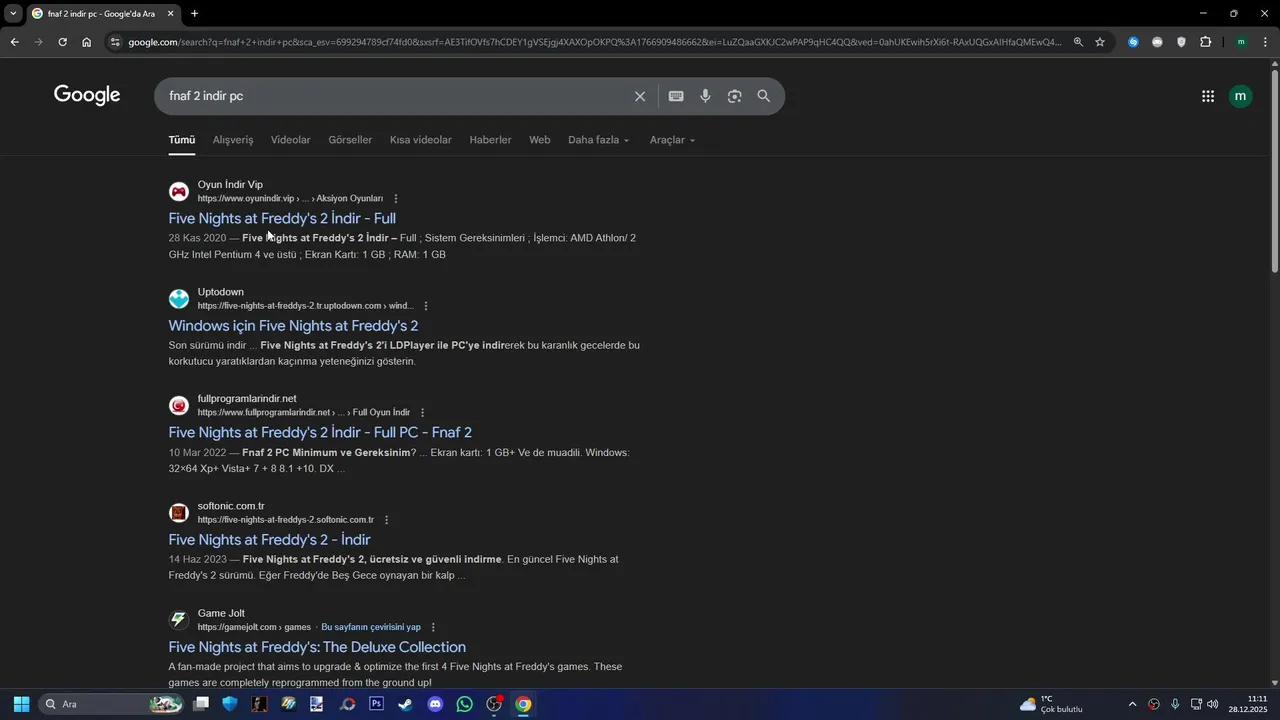This screenshot has height=720, width=1280.
Task: Open more options for Game Jolt result
Action: pos(433,627)
